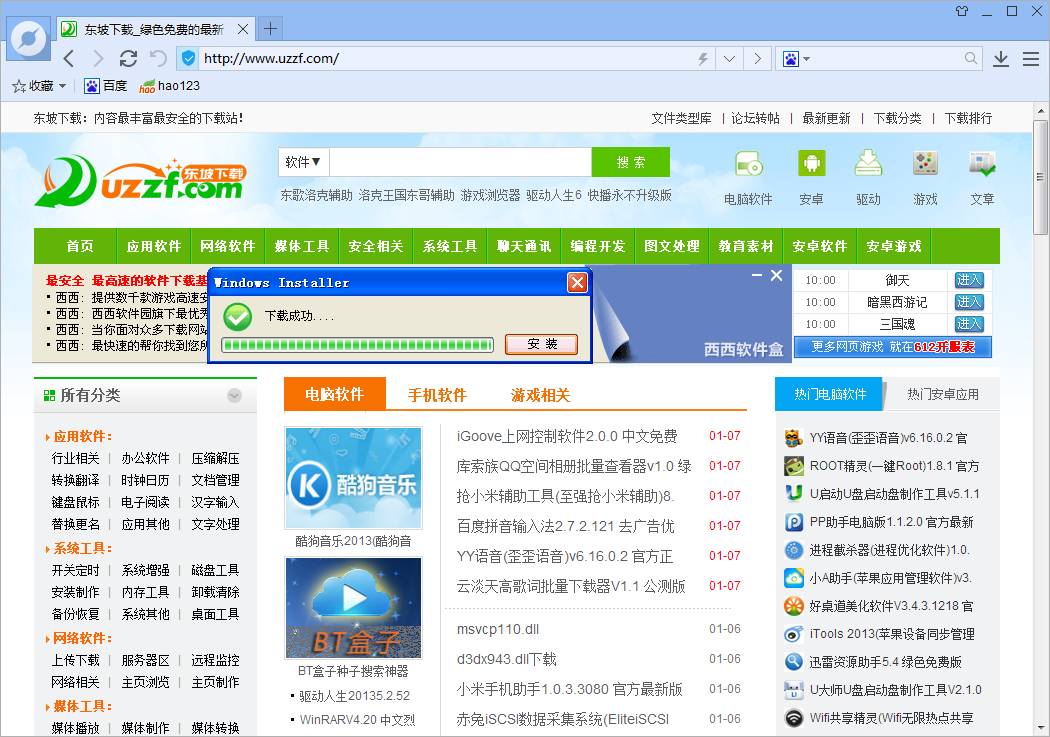
Task: Close the 西西软件盒 banner with X
Action: (776, 275)
